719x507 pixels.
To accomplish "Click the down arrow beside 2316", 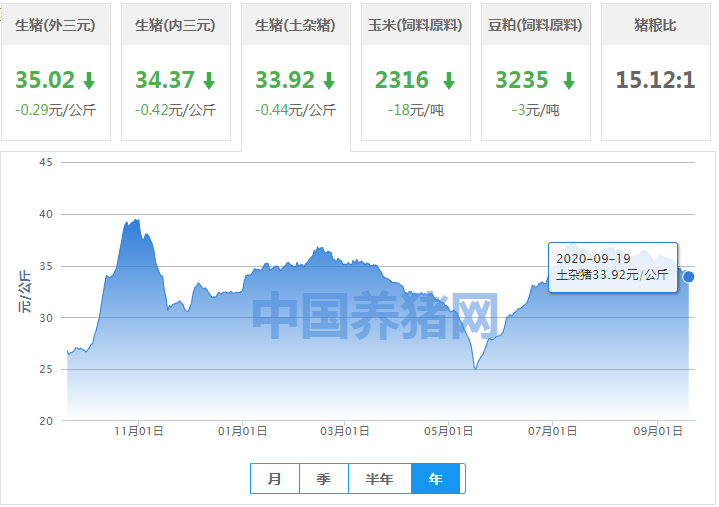I will tap(449, 81).
